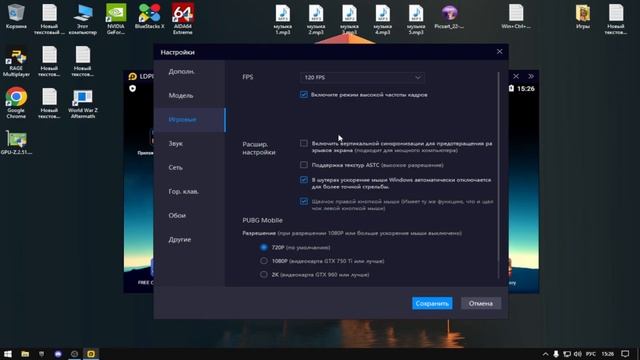The image size is (640, 360).
Task: Select the RAGE Multiplayer desktop shortcut
Action: 16,62
